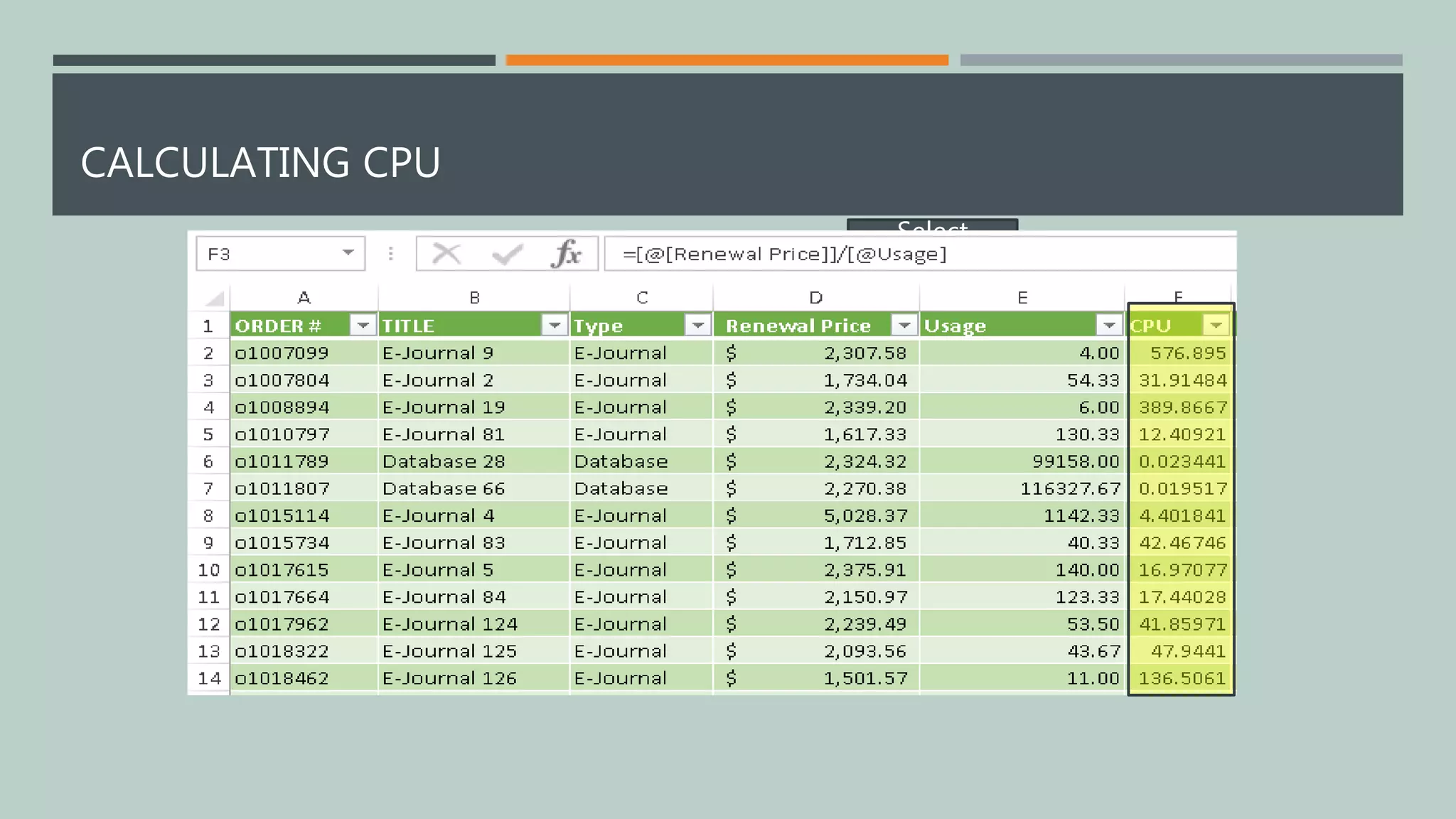Click the Database 28 title cell
Image resolution: width=1456 pixels, height=819 pixels.
point(474,461)
